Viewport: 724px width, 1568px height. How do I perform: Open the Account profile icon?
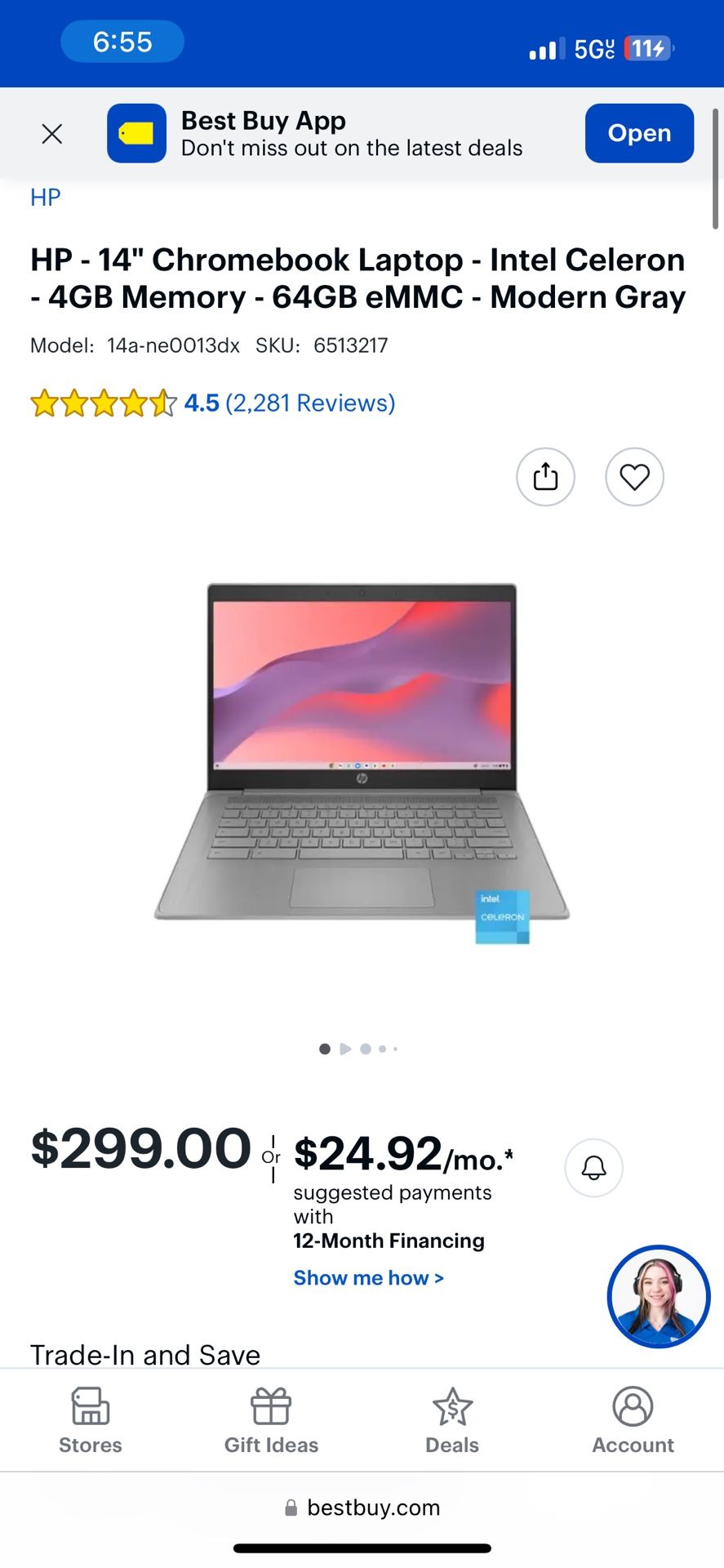[x=633, y=1406]
